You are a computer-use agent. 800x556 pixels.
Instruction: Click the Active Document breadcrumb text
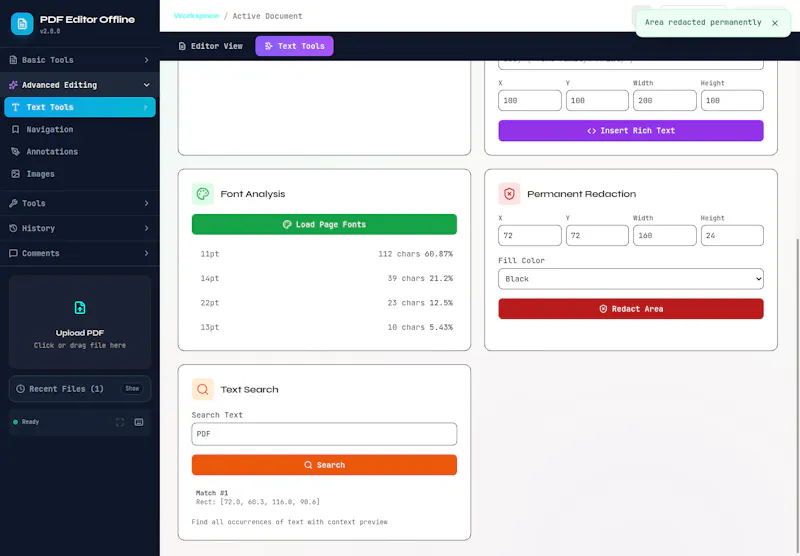(267, 16)
